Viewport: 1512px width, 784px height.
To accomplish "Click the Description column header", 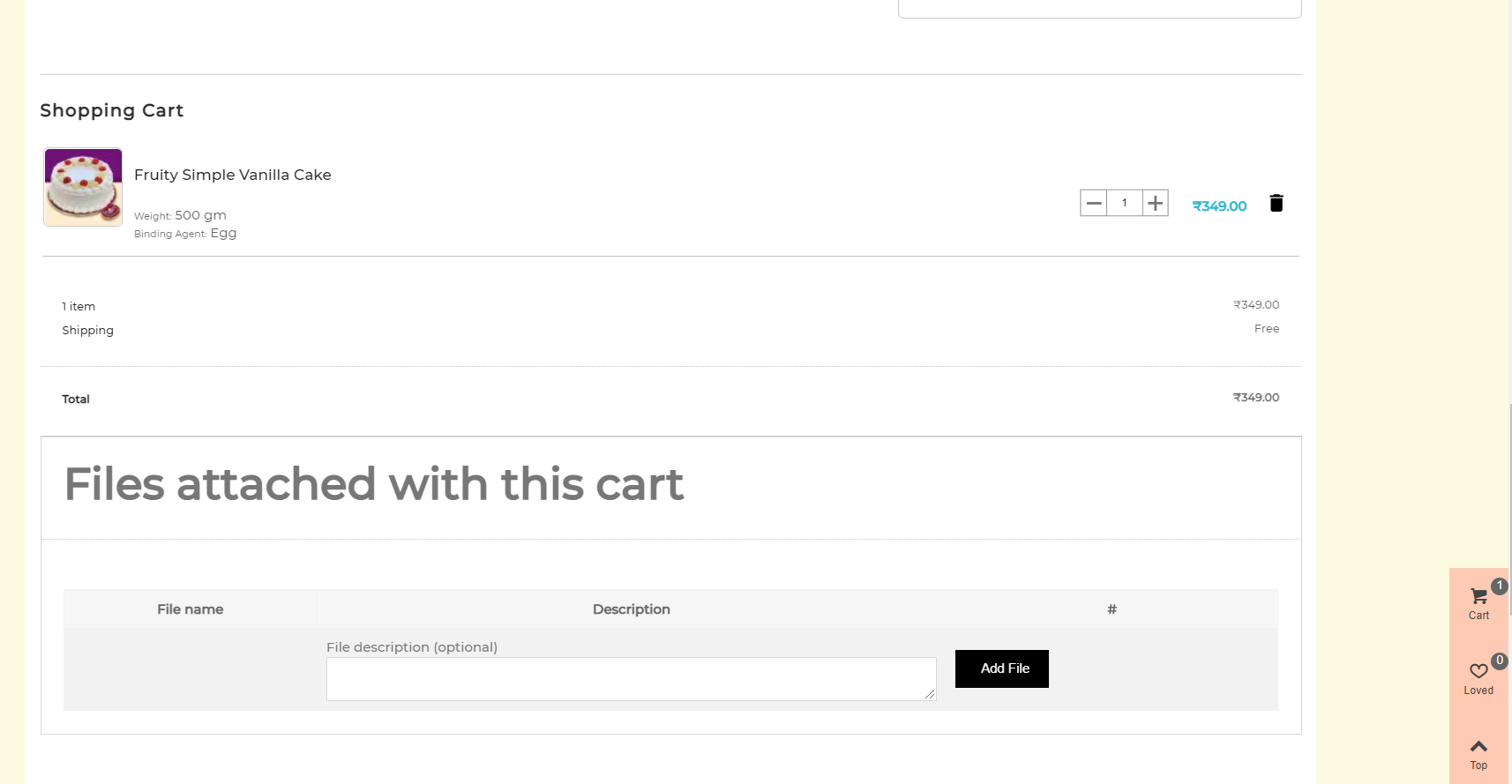I will 632,609.
